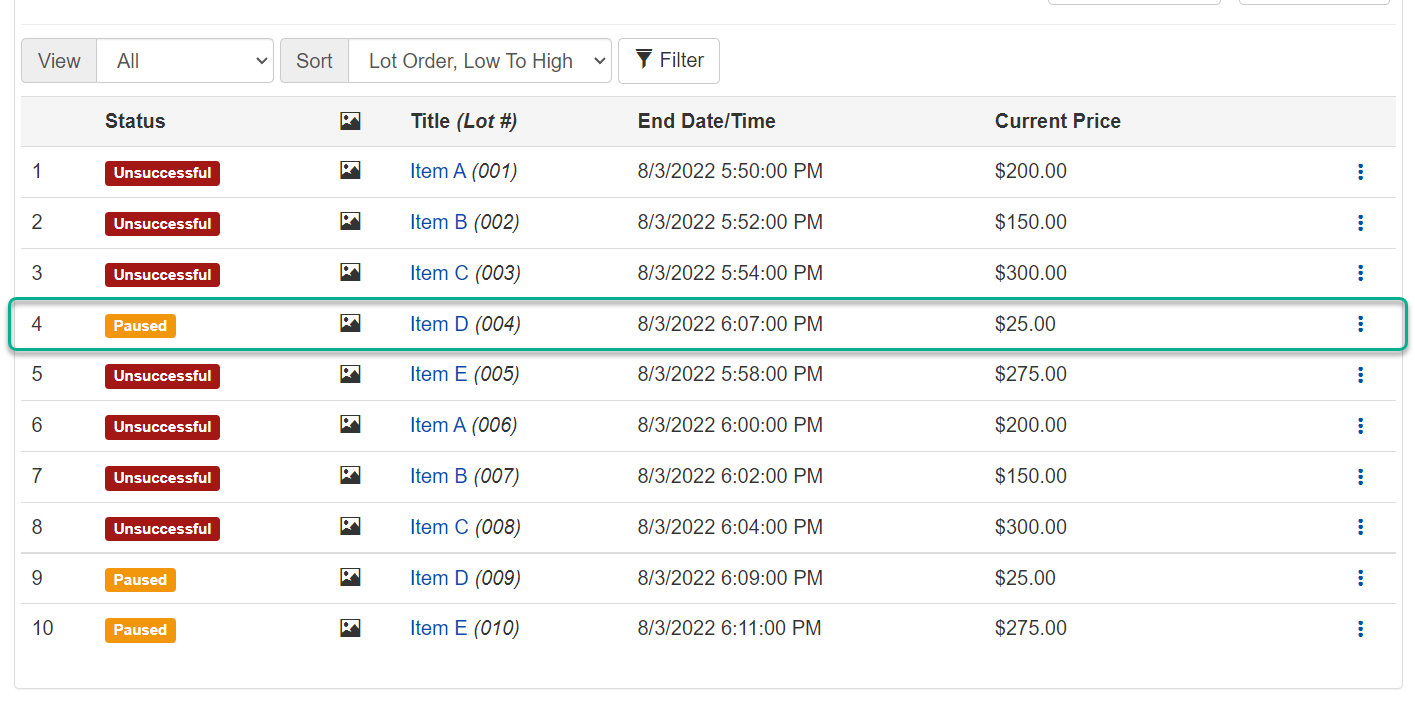Click end time 8/3/2022 5:50:00 PM
The width and height of the screenshot is (1415, 702).
tap(730, 171)
